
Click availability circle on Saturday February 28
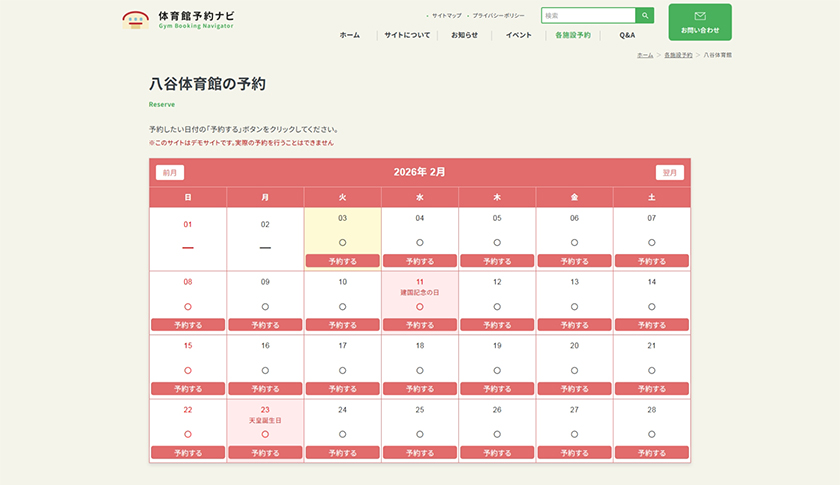651,434
